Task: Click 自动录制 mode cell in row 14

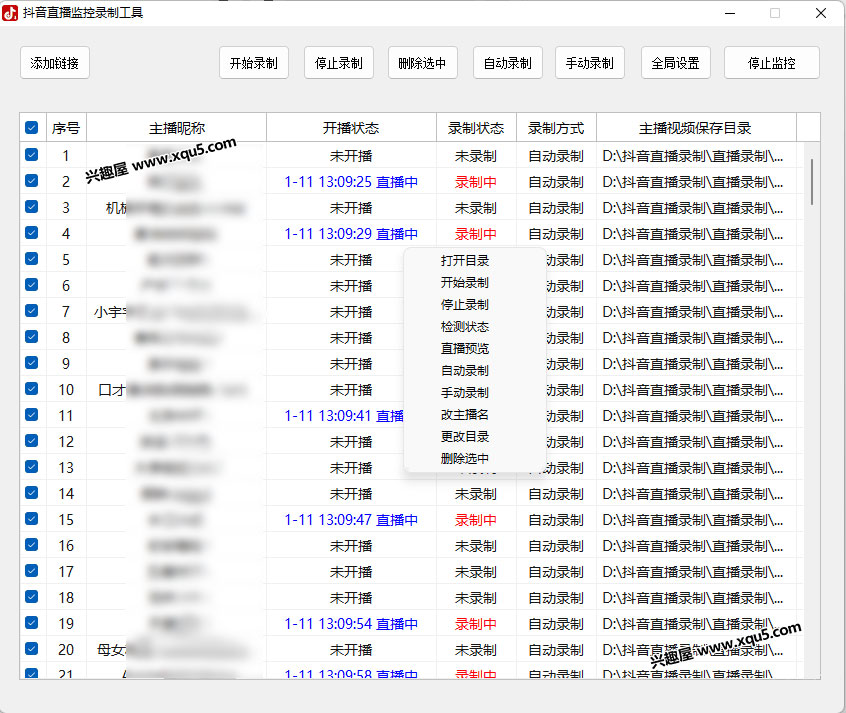Action: [556, 494]
